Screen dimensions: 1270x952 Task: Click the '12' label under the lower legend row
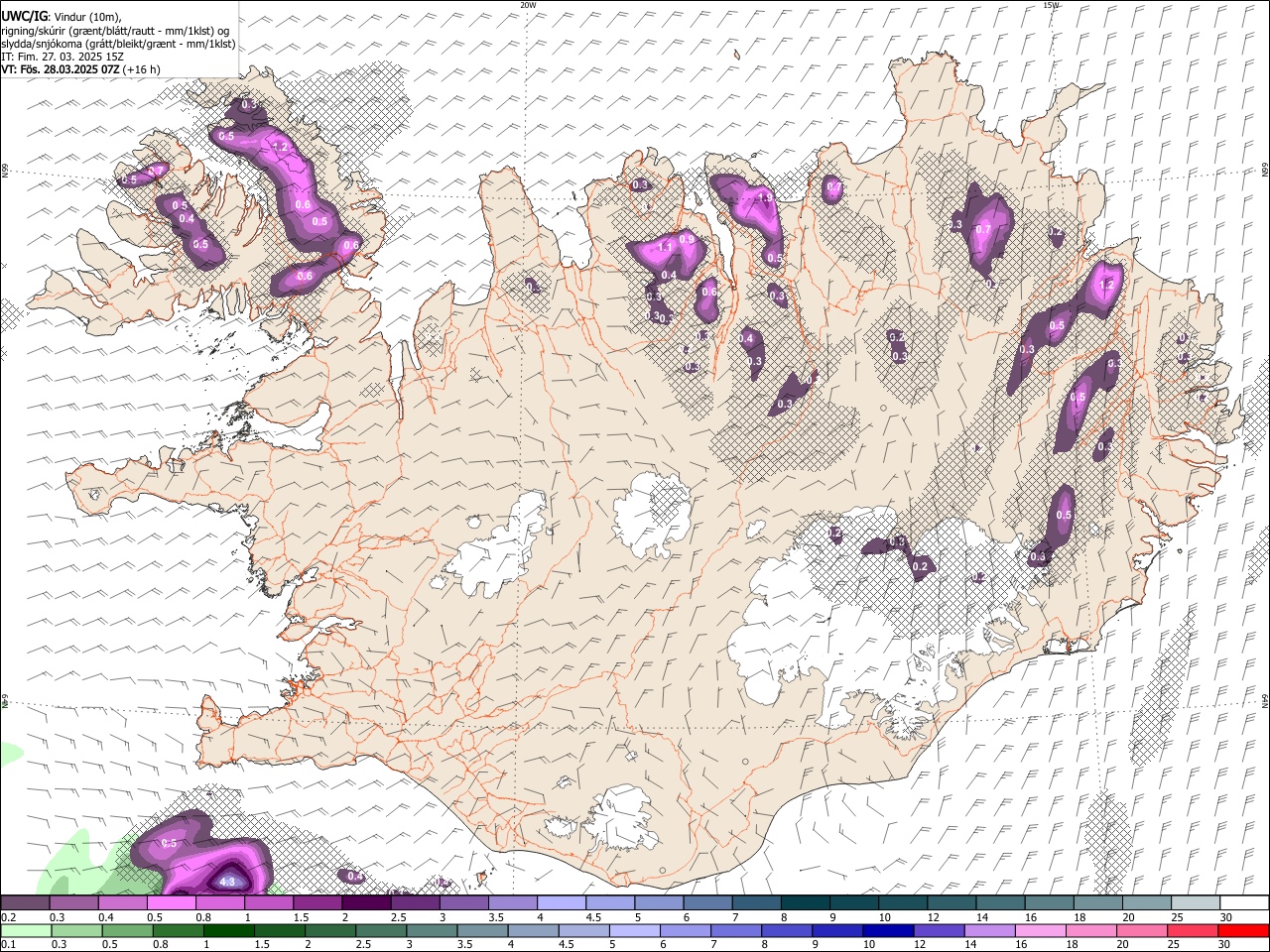click(921, 944)
